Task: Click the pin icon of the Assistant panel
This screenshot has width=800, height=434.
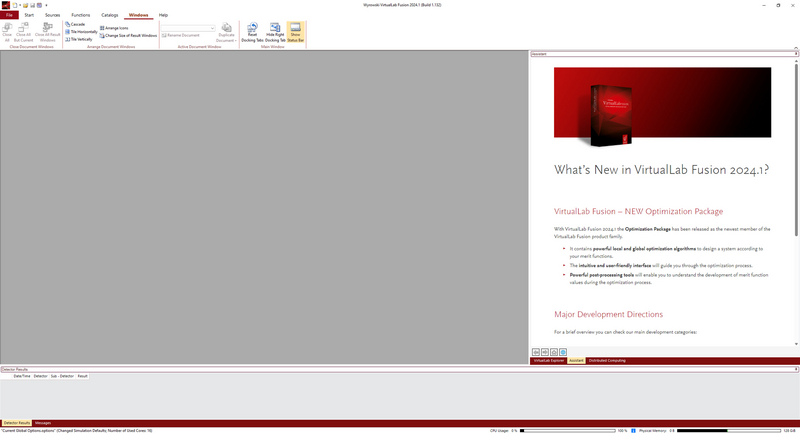Action: click(x=796, y=54)
